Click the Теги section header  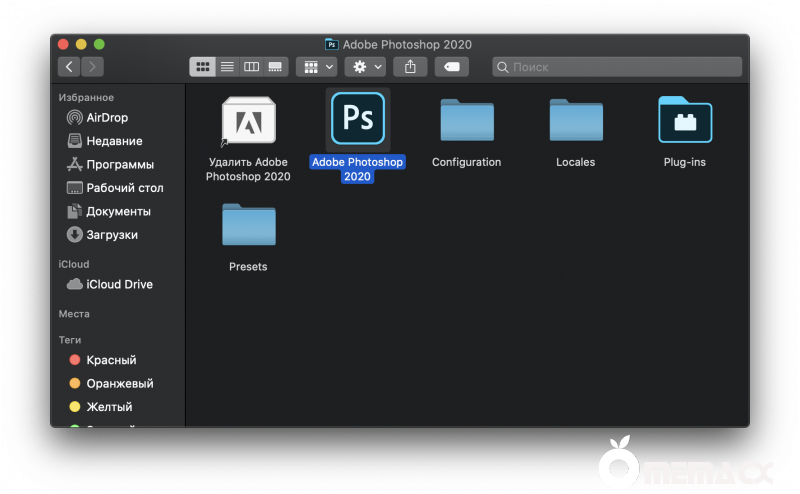[x=70, y=340]
